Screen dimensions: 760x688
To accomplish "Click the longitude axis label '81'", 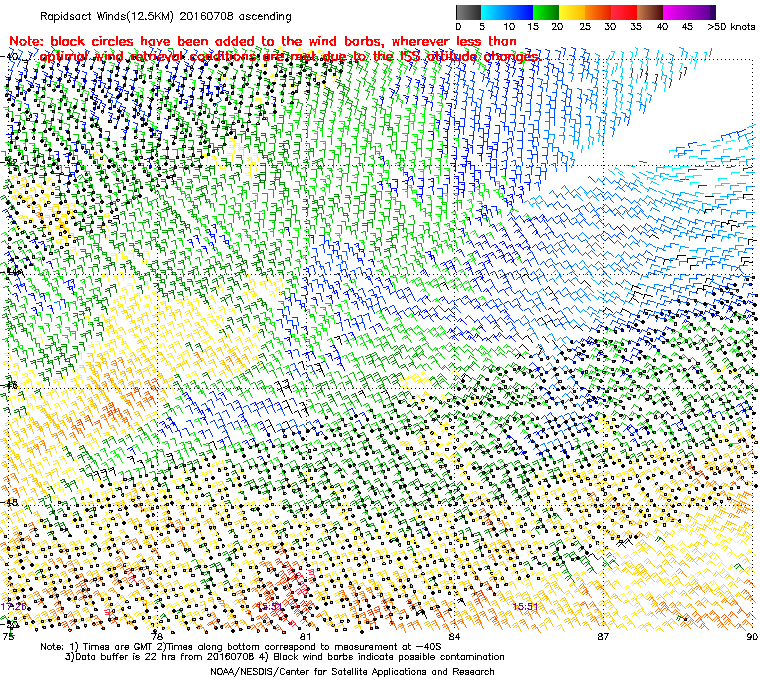I will (x=305, y=636).
